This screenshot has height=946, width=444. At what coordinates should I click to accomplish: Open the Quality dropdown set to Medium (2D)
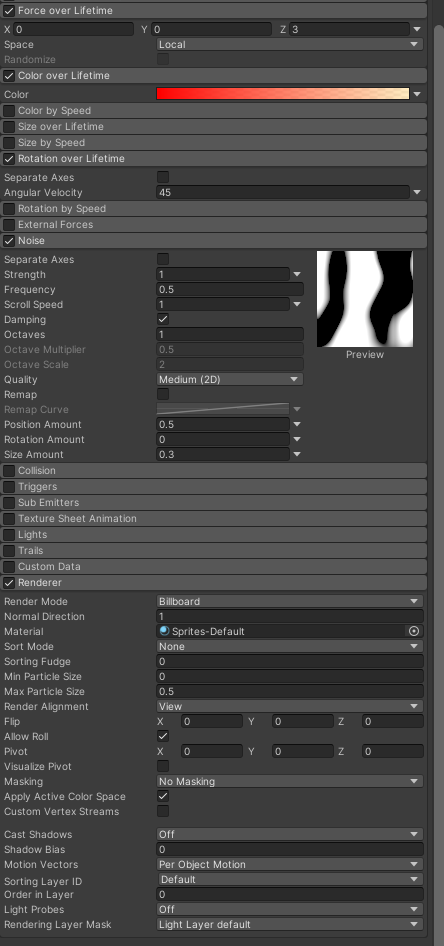pos(230,379)
